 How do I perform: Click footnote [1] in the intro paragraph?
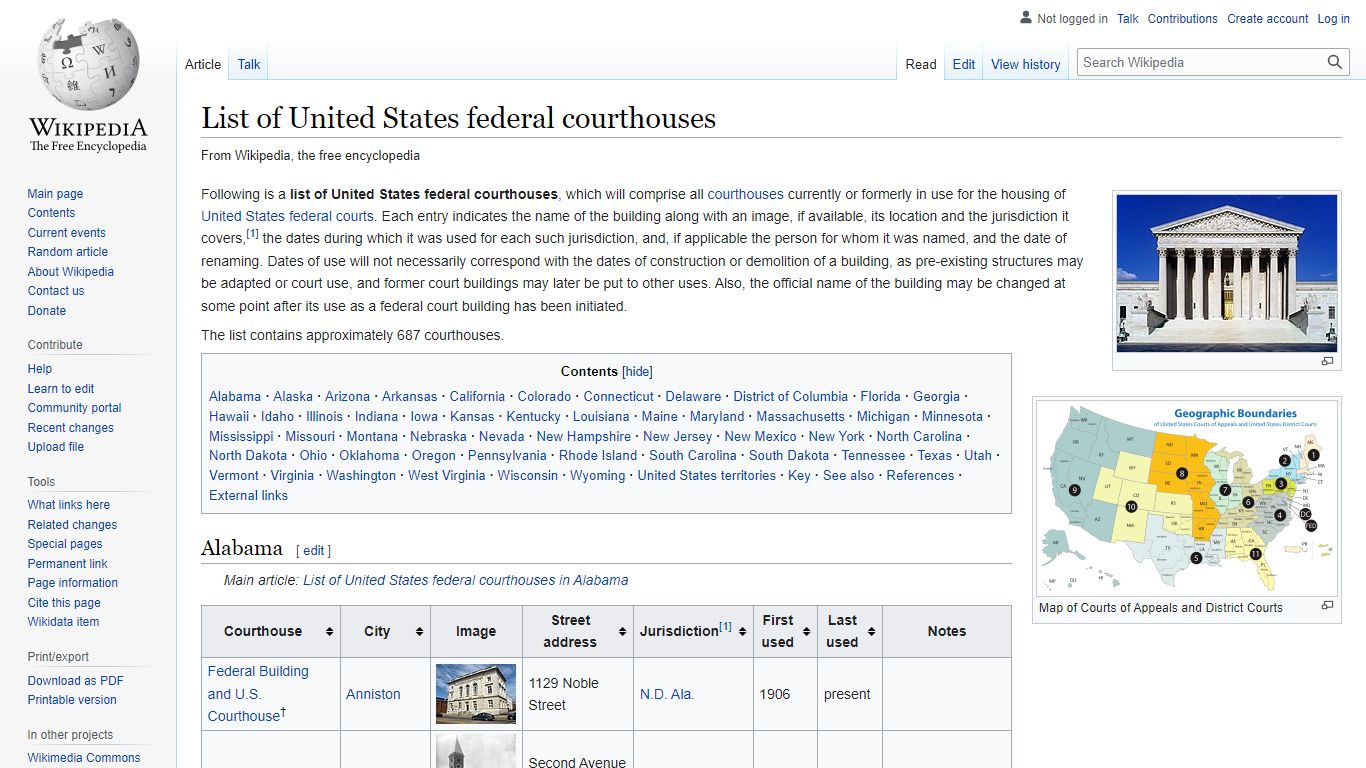click(253, 234)
